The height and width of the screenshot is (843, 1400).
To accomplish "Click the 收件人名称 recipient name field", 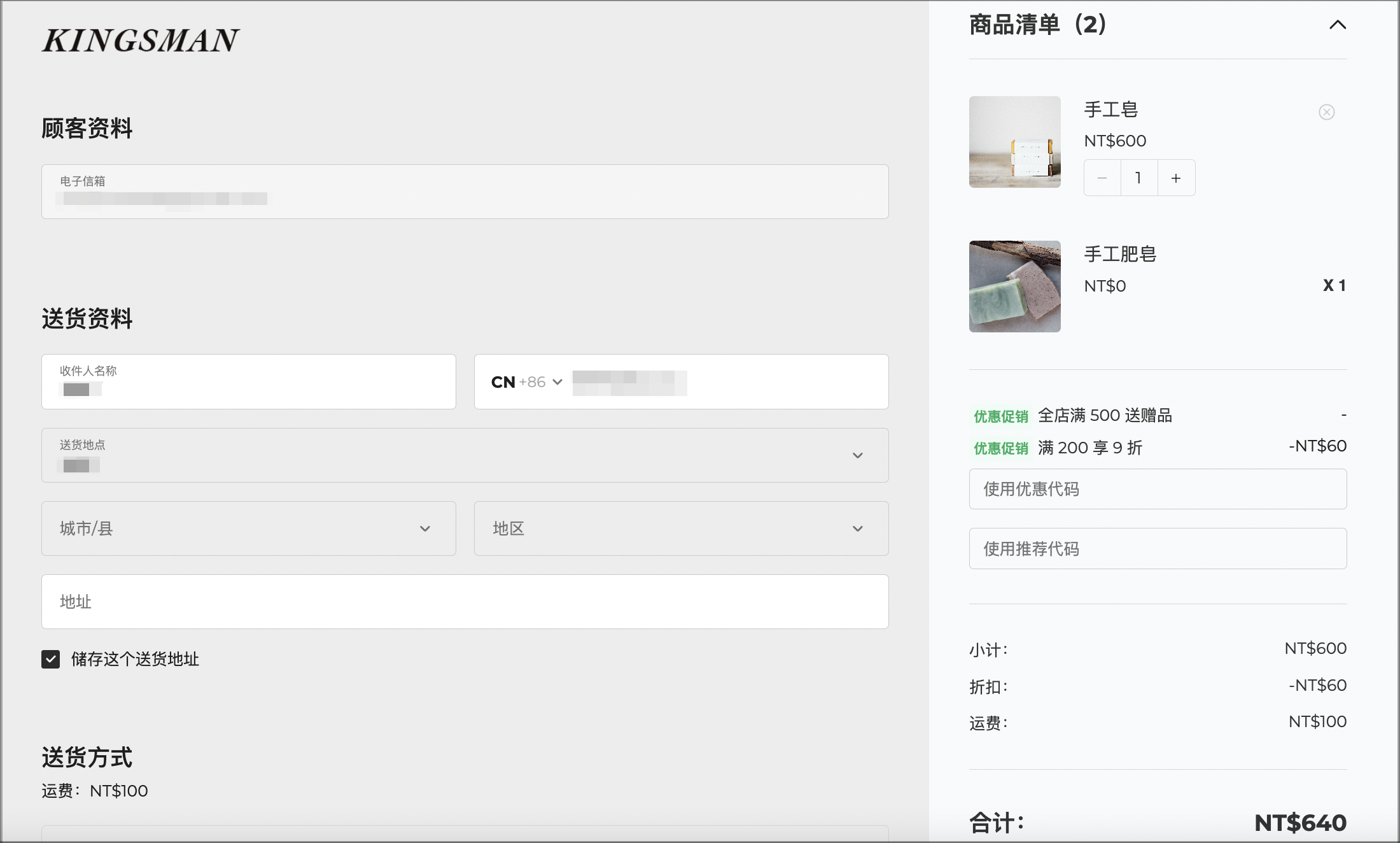I will [x=248, y=381].
